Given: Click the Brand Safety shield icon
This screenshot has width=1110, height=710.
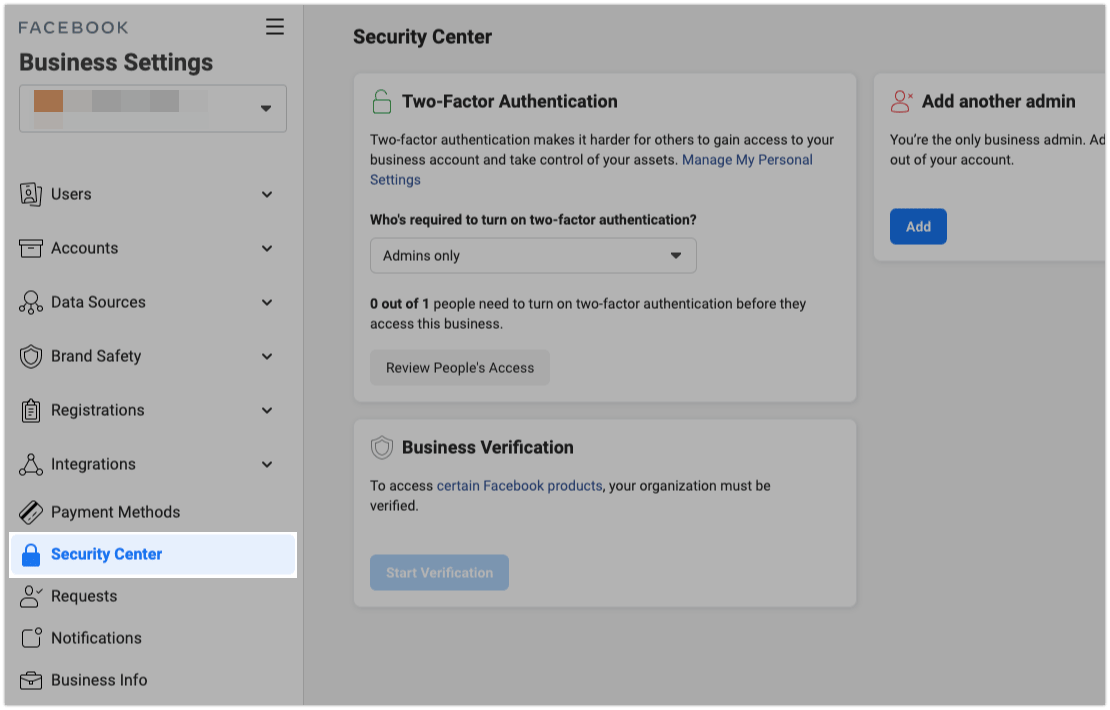Looking at the screenshot, I should 30,356.
